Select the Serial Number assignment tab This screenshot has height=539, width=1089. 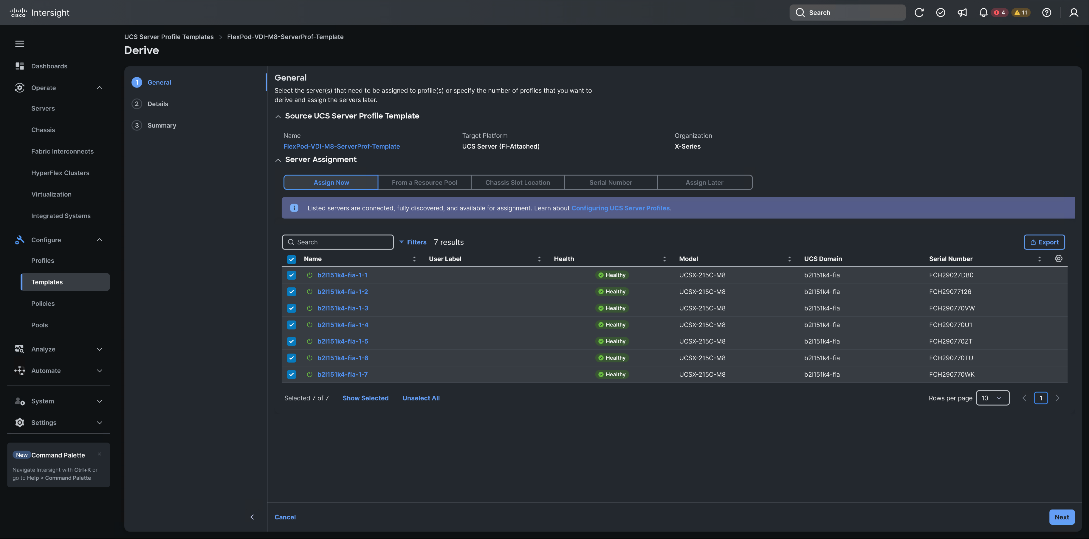(x=610, y=183)
